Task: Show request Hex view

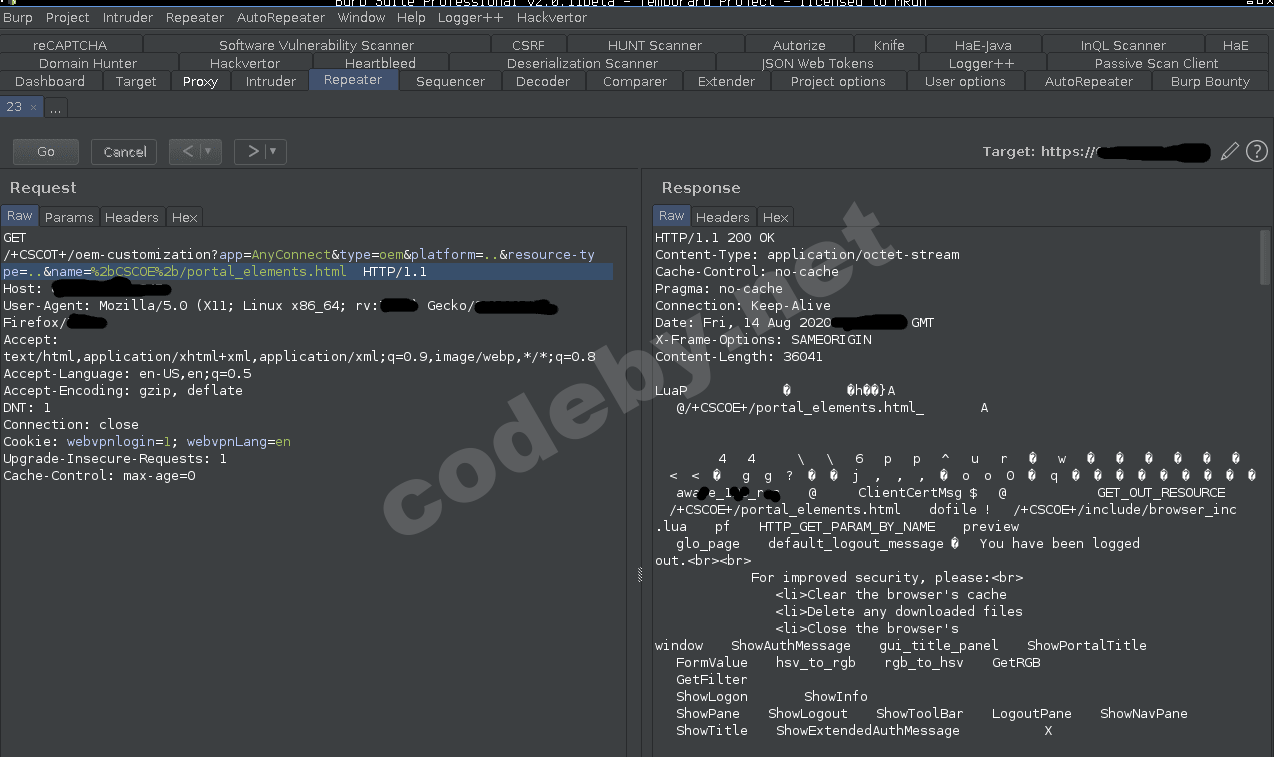Action: (x=184, y=216)
